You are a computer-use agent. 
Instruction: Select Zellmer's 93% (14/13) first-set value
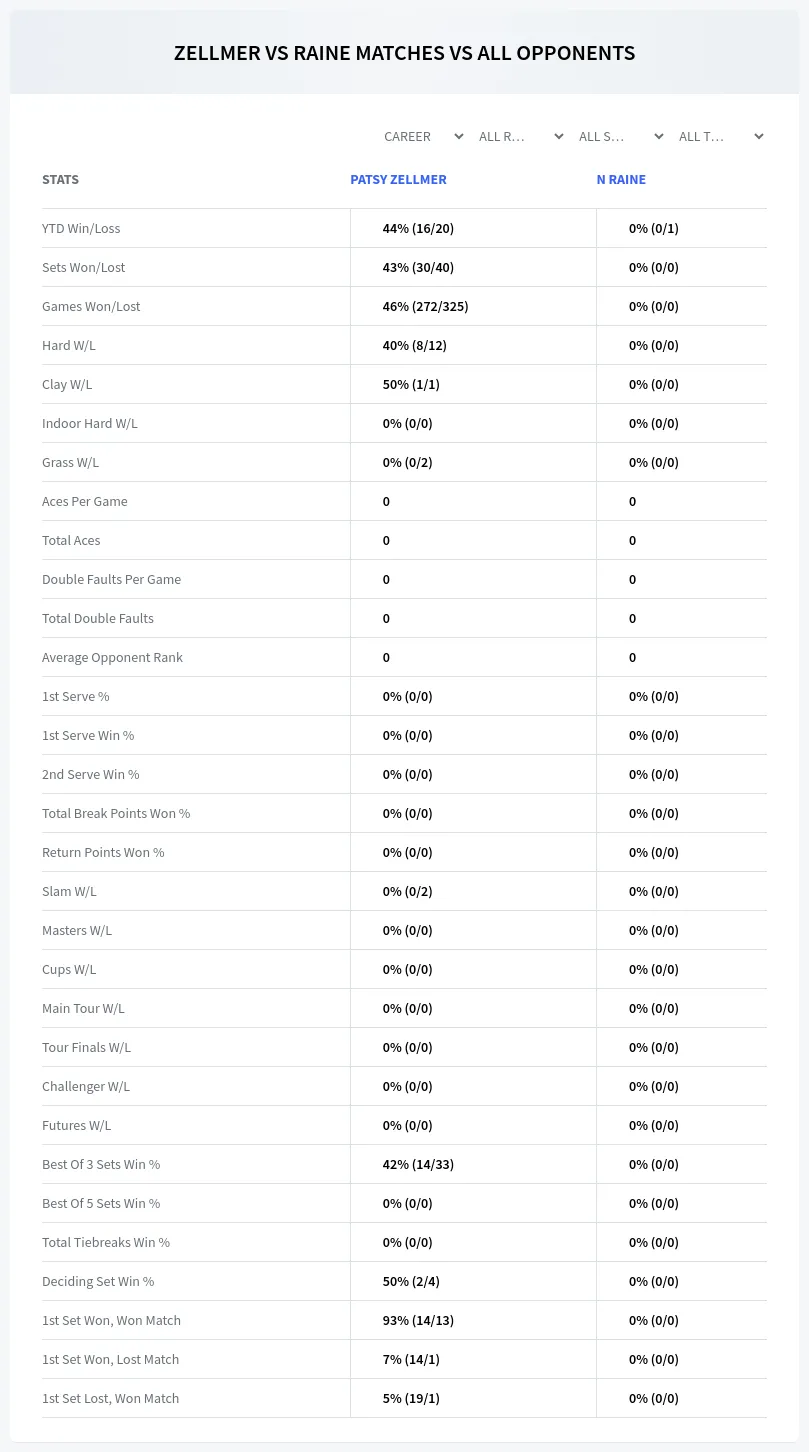pyautogui.click(x=418, y=1320)
